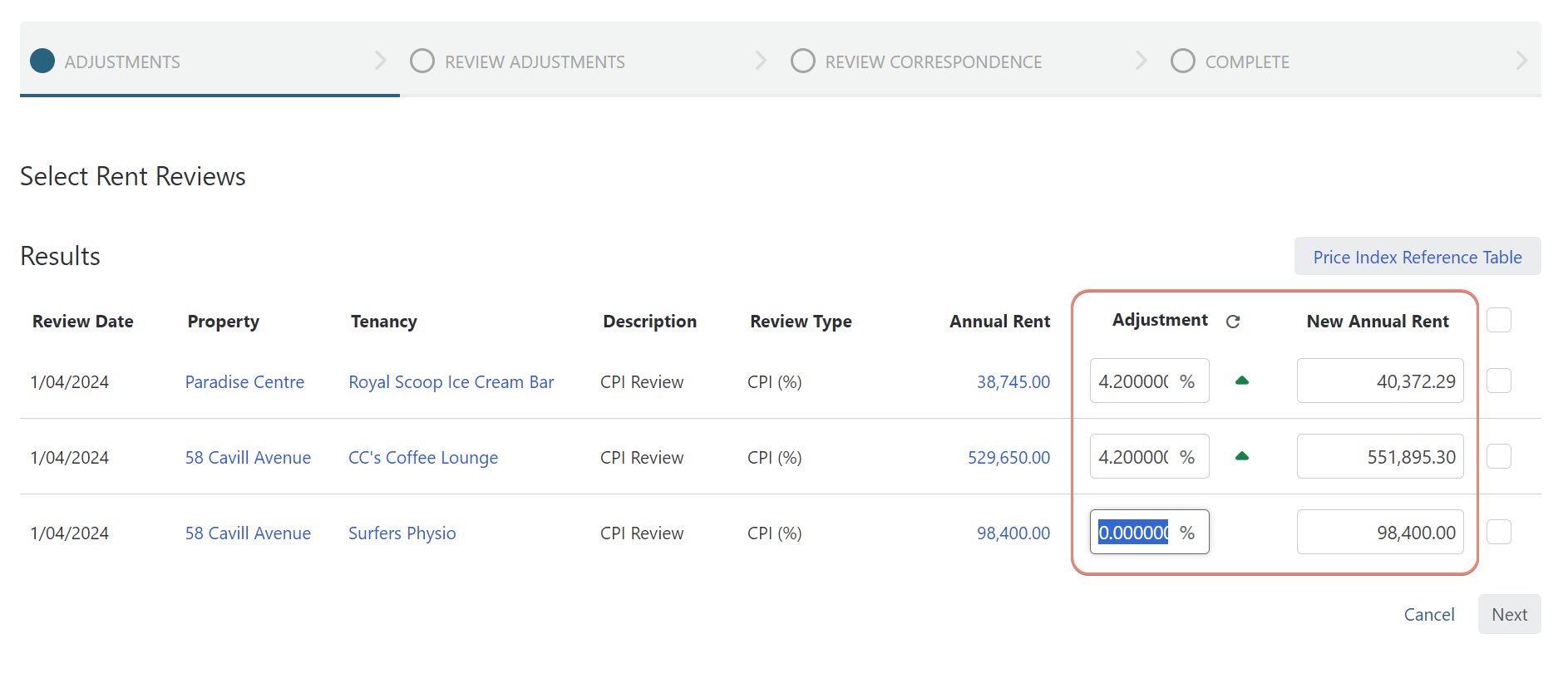The width and height of the screenshot is (1568, 683).
Task: Click the Review Date column header
Action: tap(82, 322)
